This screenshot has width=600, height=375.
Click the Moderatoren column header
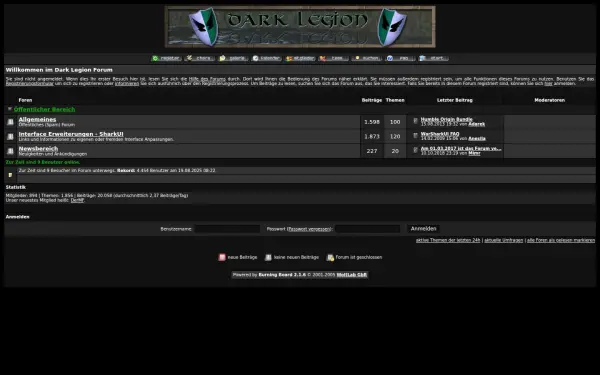pyautogui.click(x=549, y=100)
